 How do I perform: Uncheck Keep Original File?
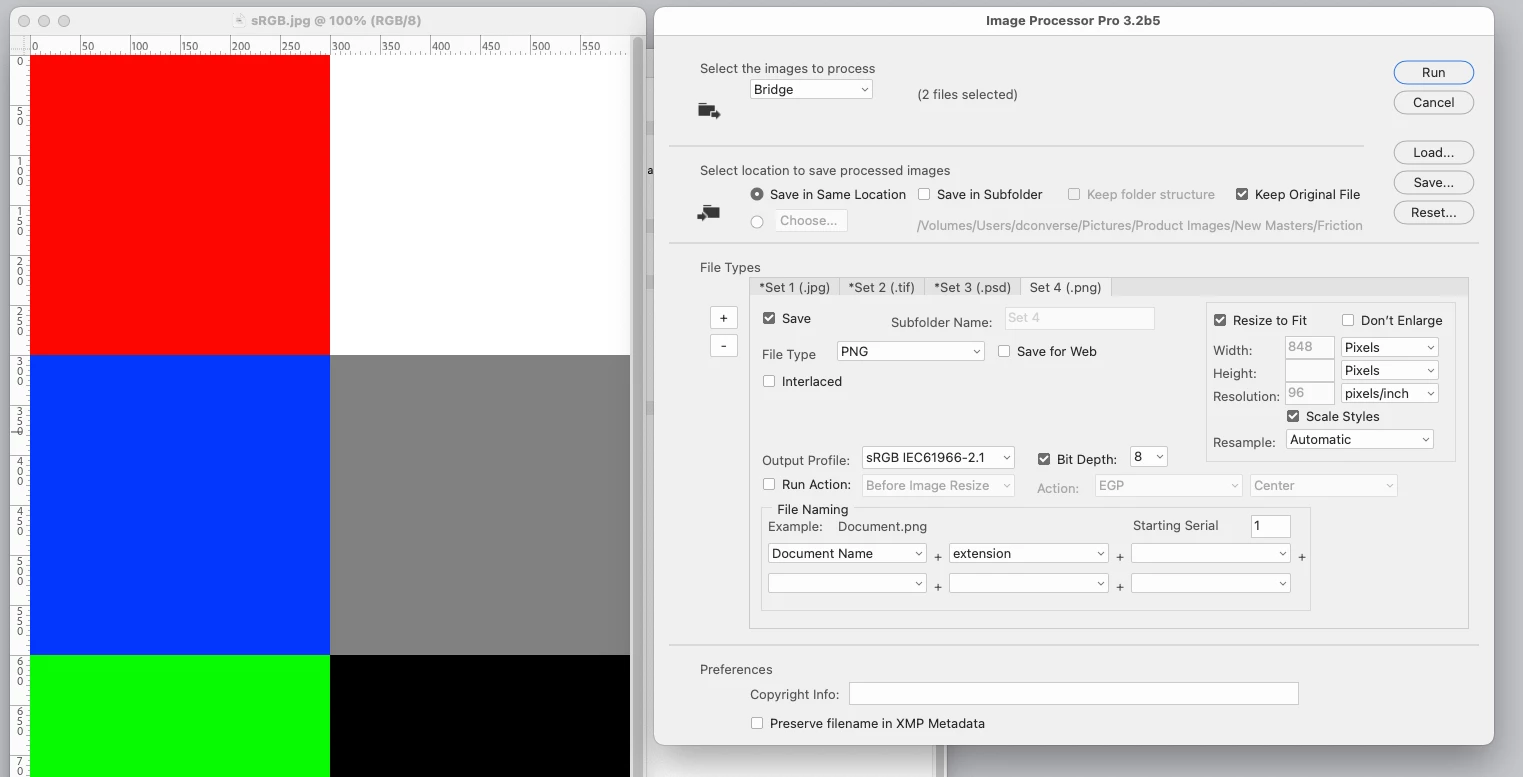click(1242, 194)
